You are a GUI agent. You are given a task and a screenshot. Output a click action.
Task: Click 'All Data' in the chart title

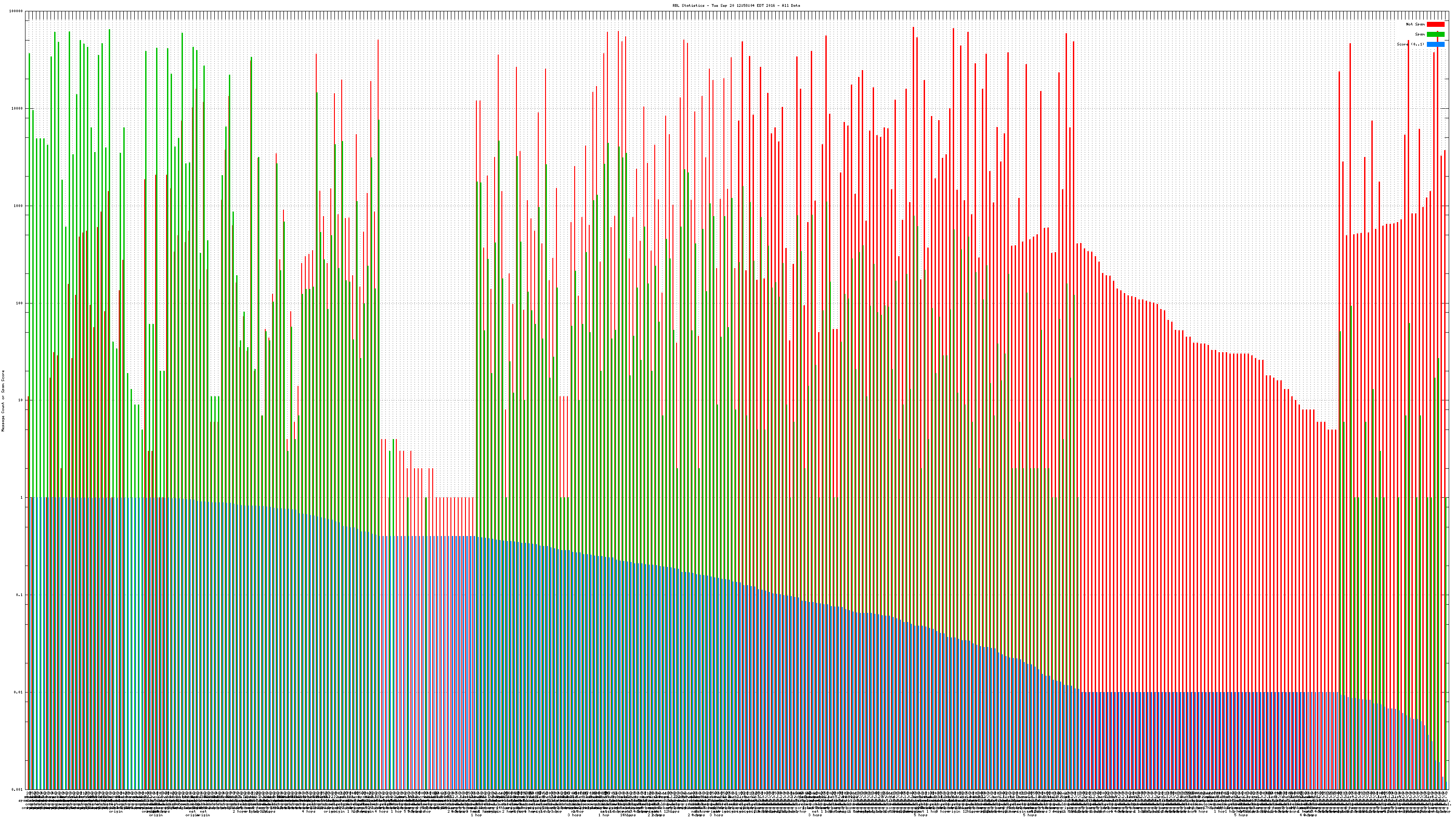pyautogui.click(x=791, y=5)
